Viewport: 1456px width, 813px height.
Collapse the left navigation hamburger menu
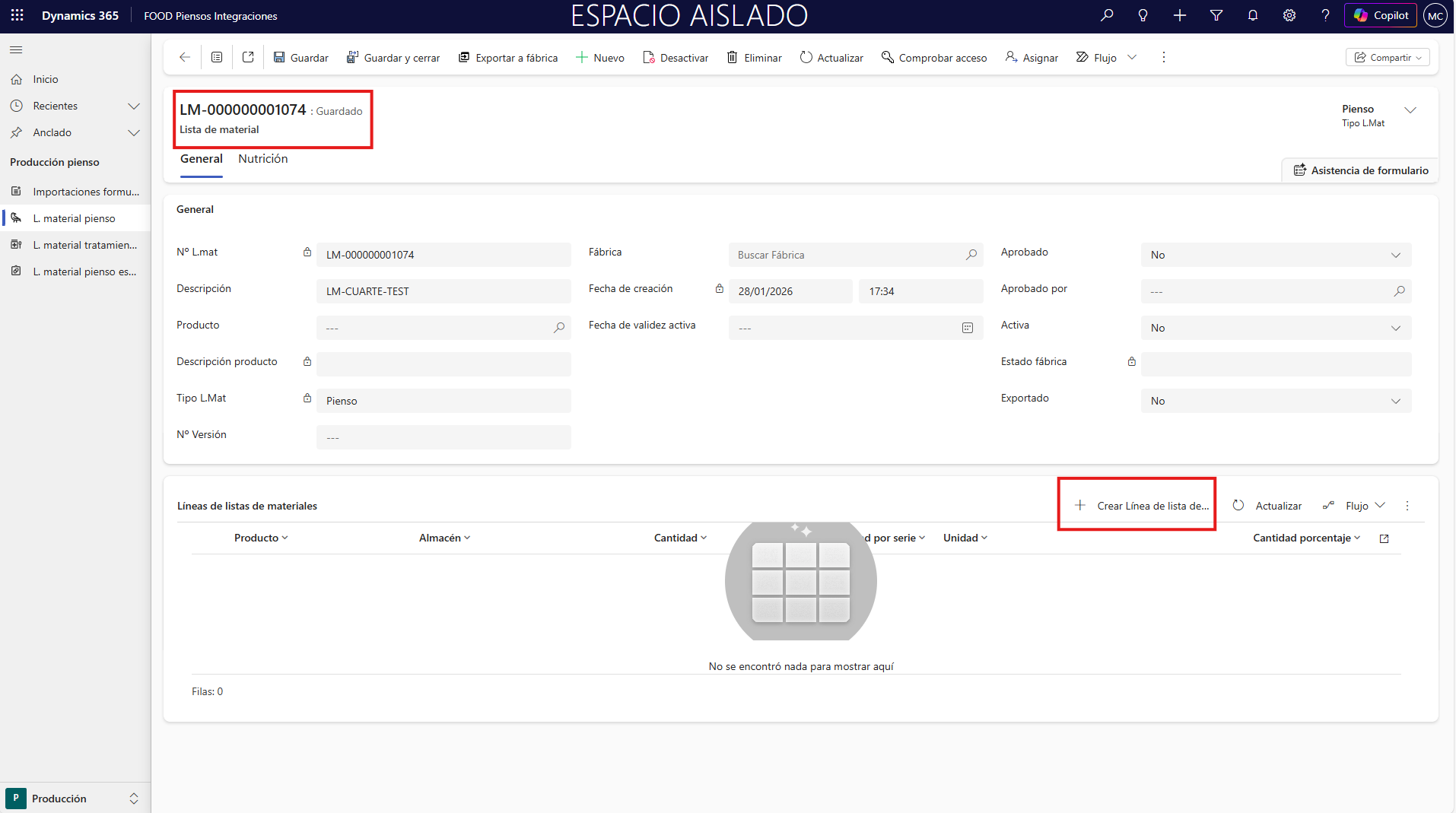16,50
